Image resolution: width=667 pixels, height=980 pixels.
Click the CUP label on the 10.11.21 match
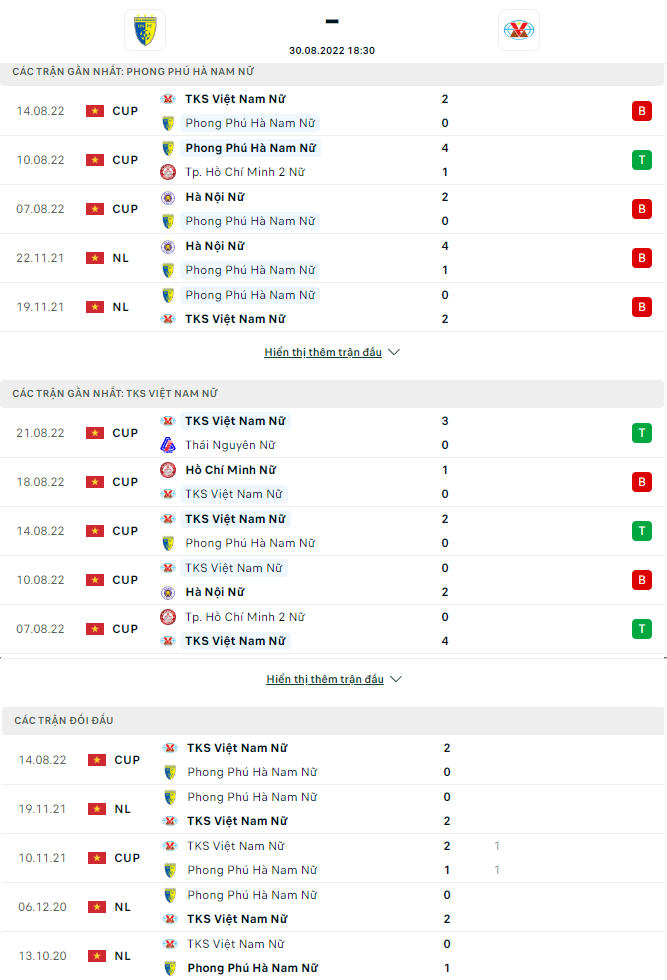tap(127, 858)
